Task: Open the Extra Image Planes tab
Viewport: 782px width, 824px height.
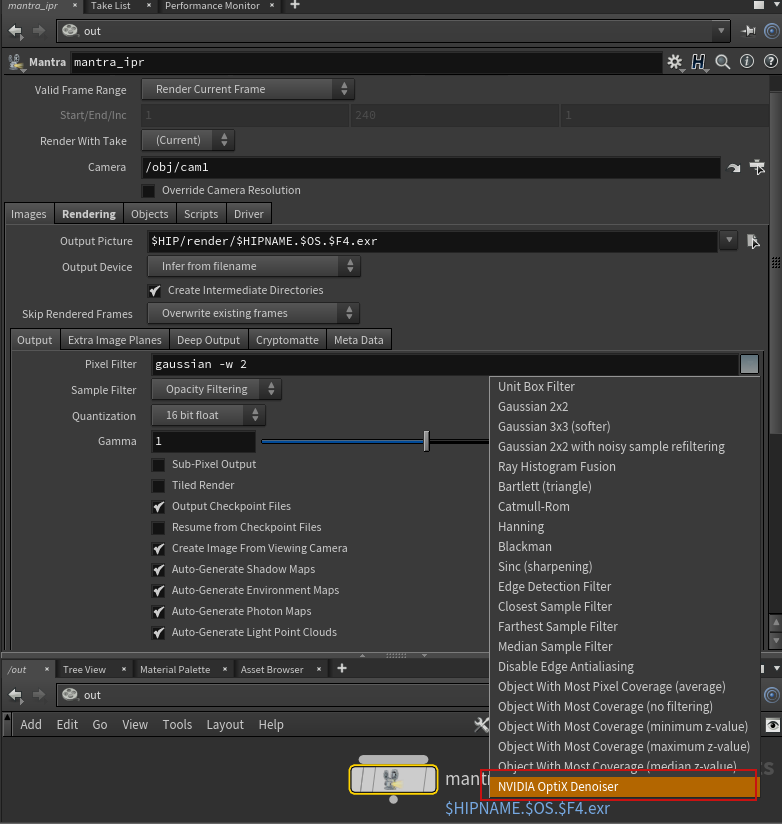Action: (115, 340)
